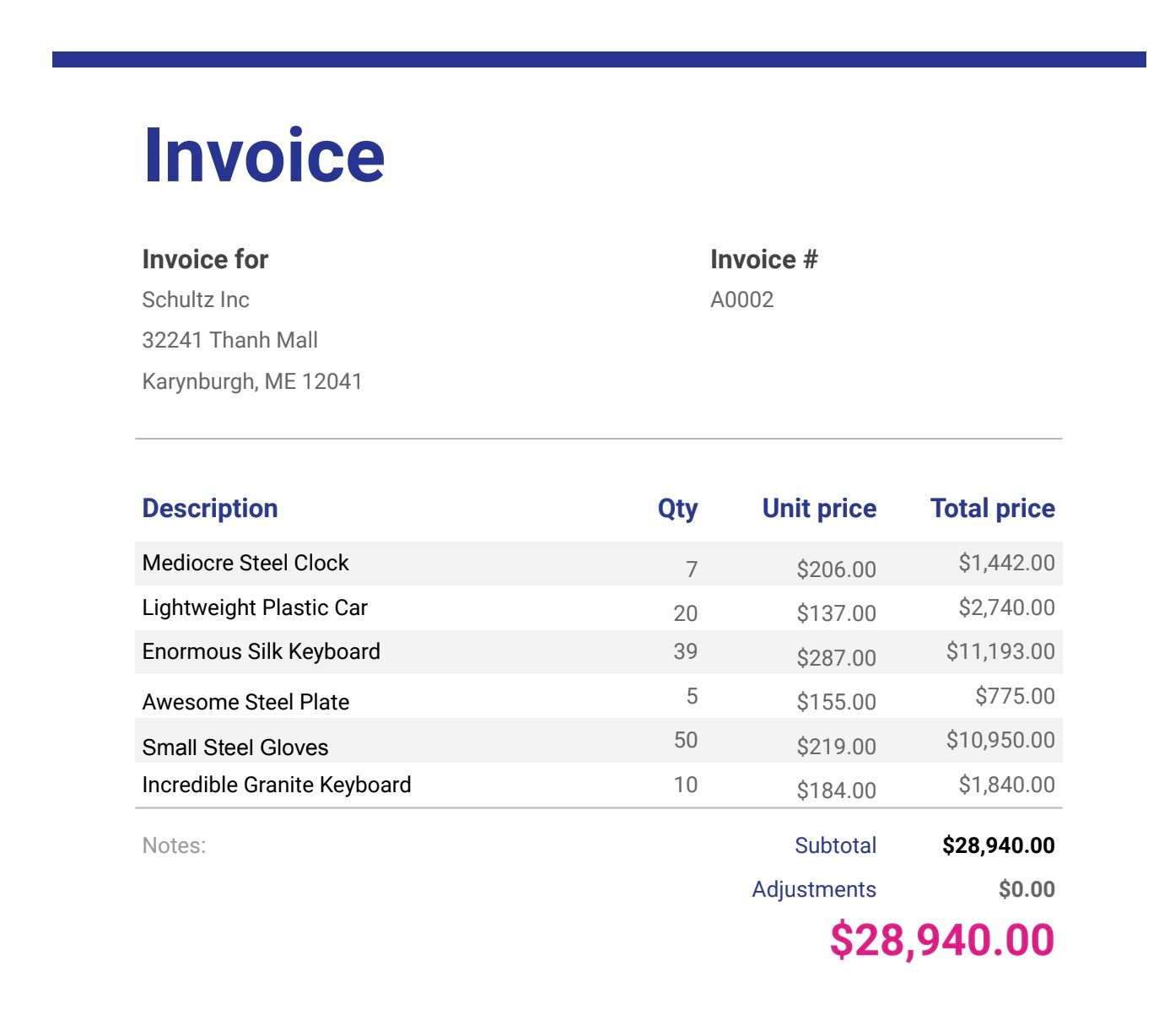Click the pink grand total $28,940.00
Viewport: 1159px width, 1036px height.
tap(941, 940)
